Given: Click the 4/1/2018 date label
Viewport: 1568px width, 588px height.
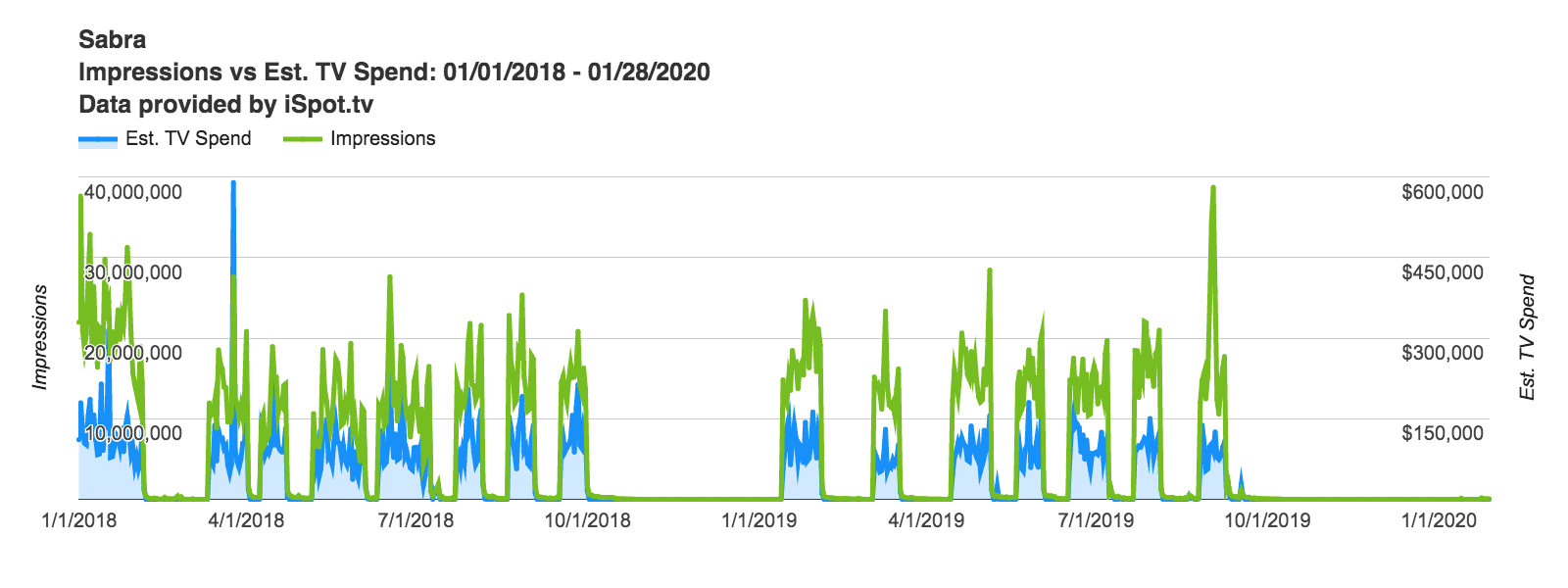Looking at the screenshot, I should click(247, 520).
